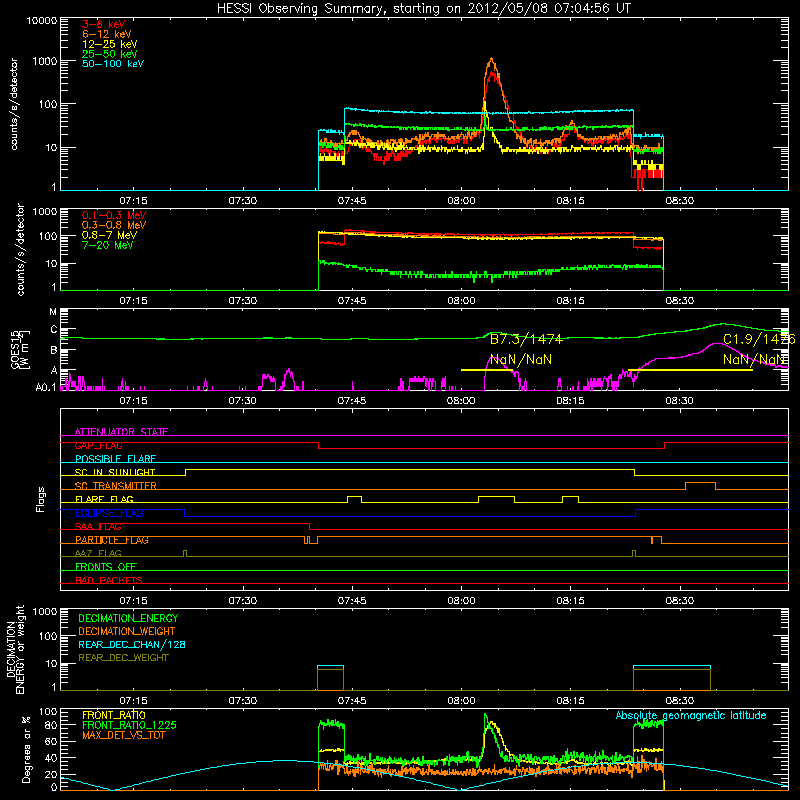The height and width of the screenshot is (800, 800).
Task: Click the first FLARE_FLAG pulse near 07:45
Action: tap(355, 499)
